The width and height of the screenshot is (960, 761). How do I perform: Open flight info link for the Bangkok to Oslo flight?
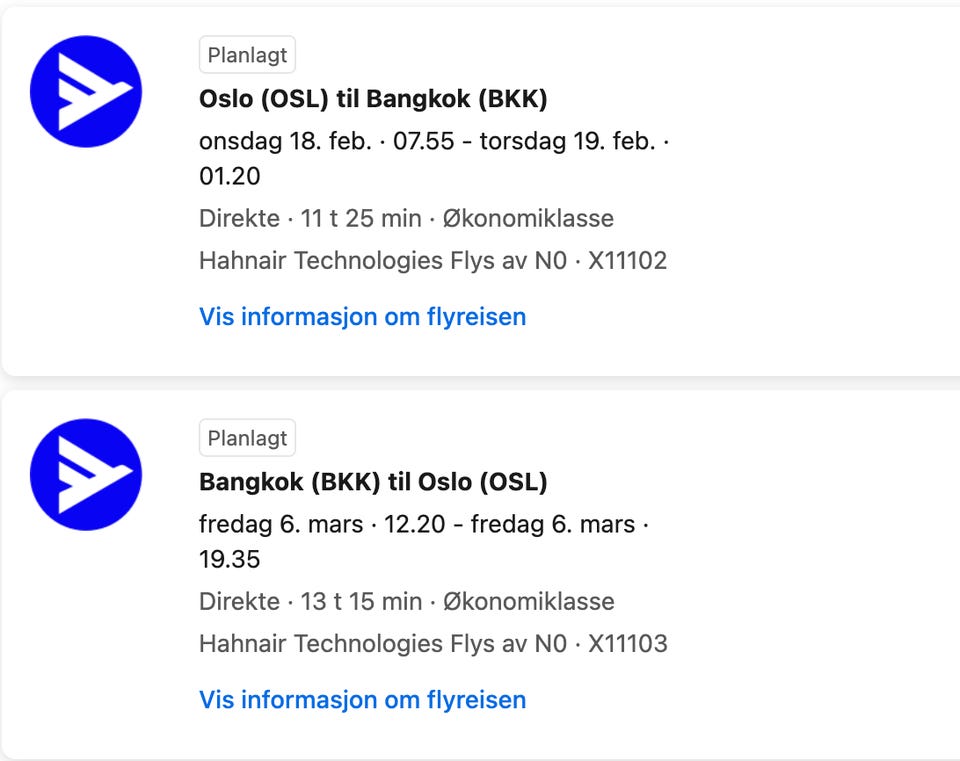362,700
